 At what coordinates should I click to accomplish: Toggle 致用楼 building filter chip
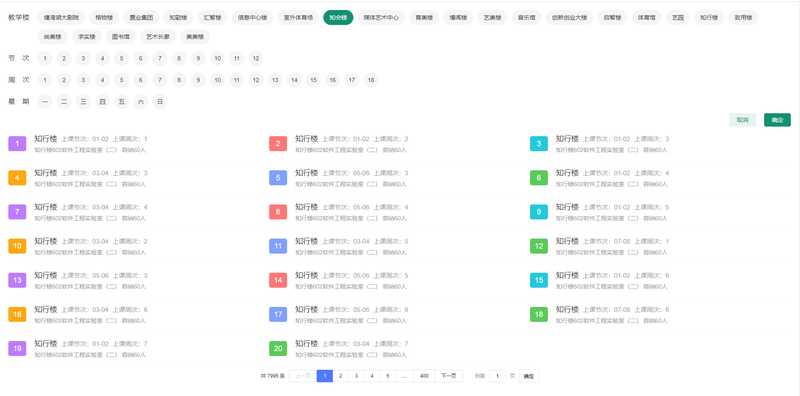pyautogui.click(x=743, y=18)
